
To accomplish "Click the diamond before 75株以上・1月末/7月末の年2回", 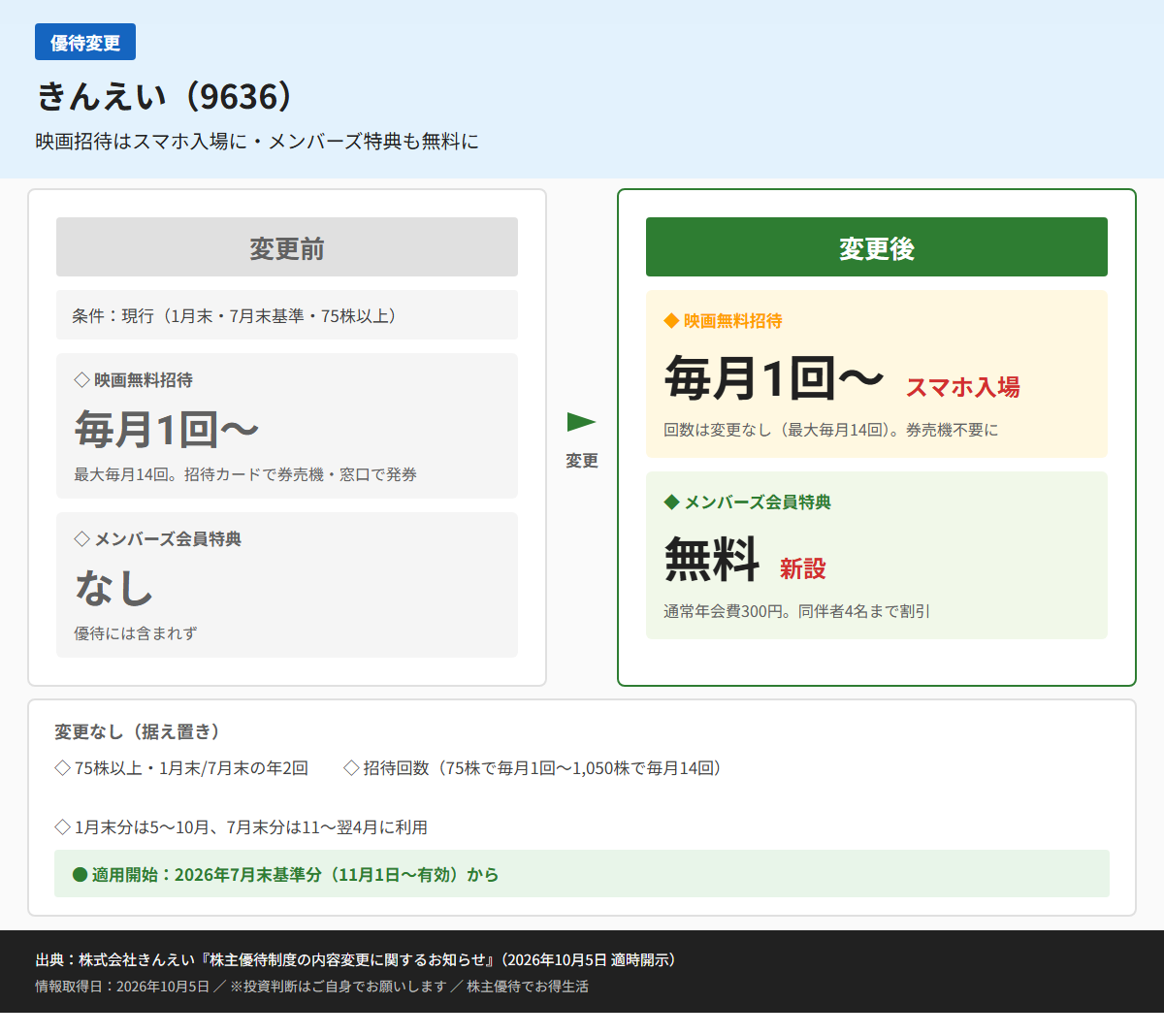I will (x=62, y=768).
